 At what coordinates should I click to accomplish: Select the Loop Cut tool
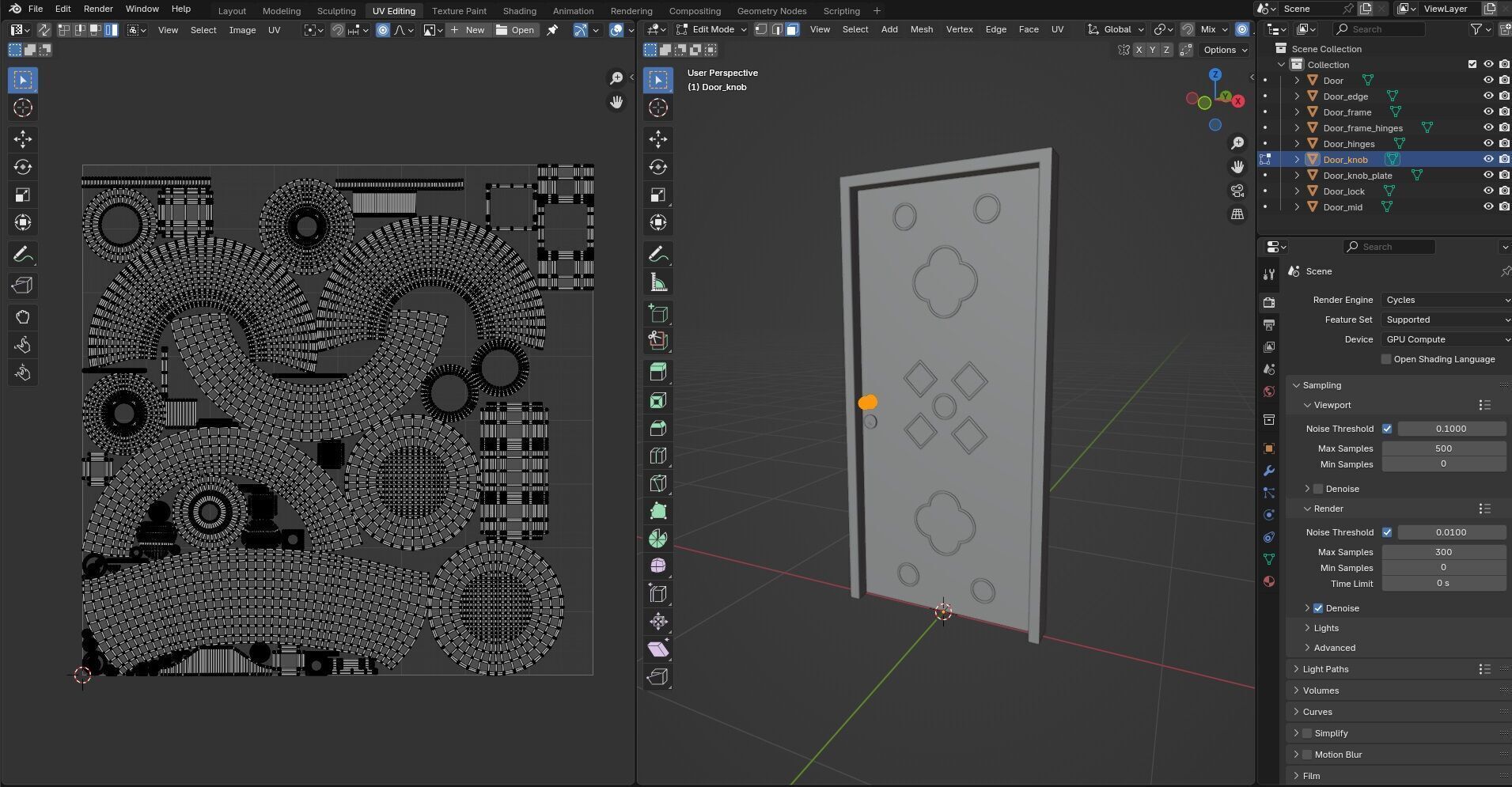[658, 456]
